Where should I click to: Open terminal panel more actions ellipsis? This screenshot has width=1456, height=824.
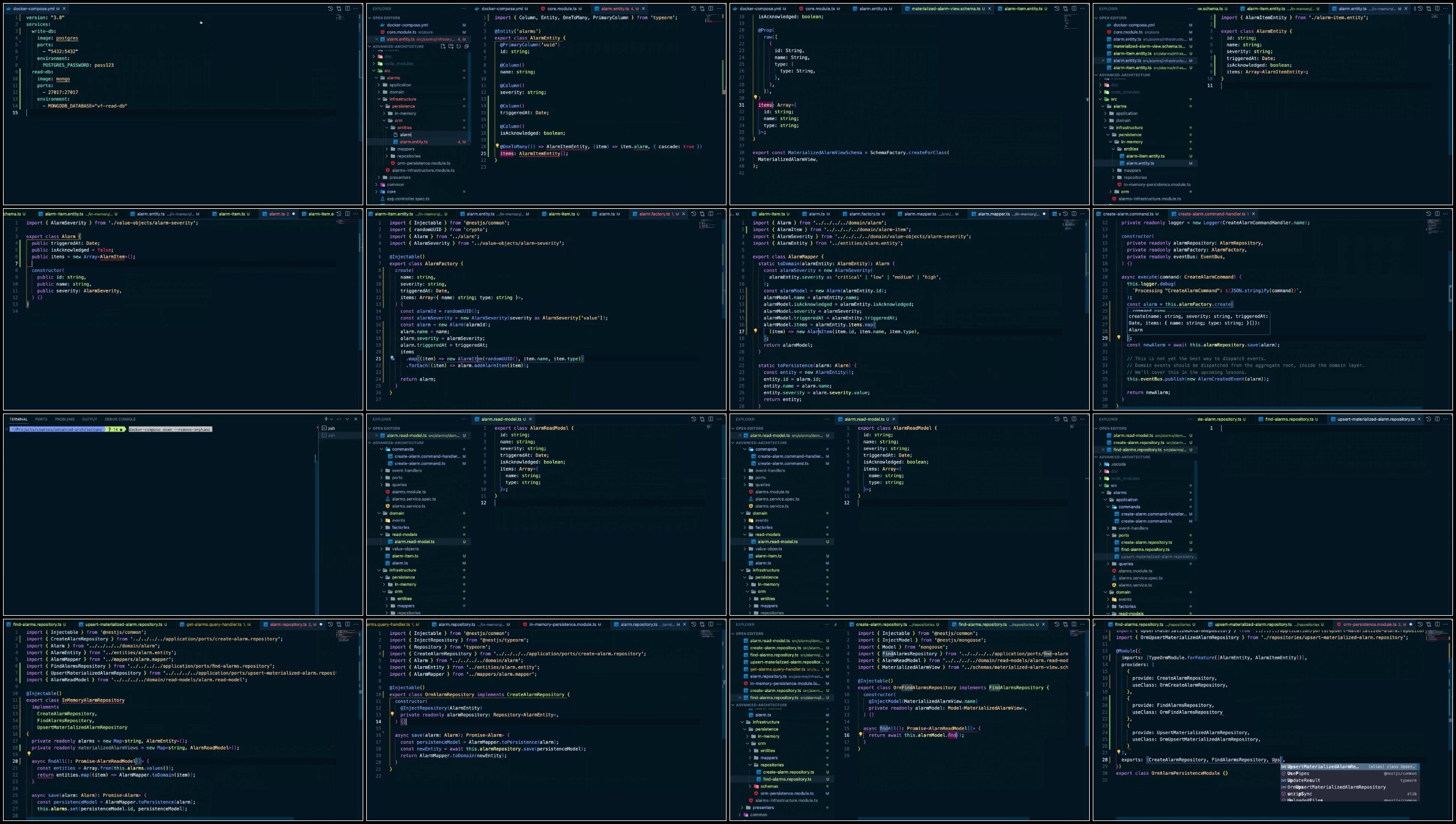pyautogui.click(x=339, y=419)
